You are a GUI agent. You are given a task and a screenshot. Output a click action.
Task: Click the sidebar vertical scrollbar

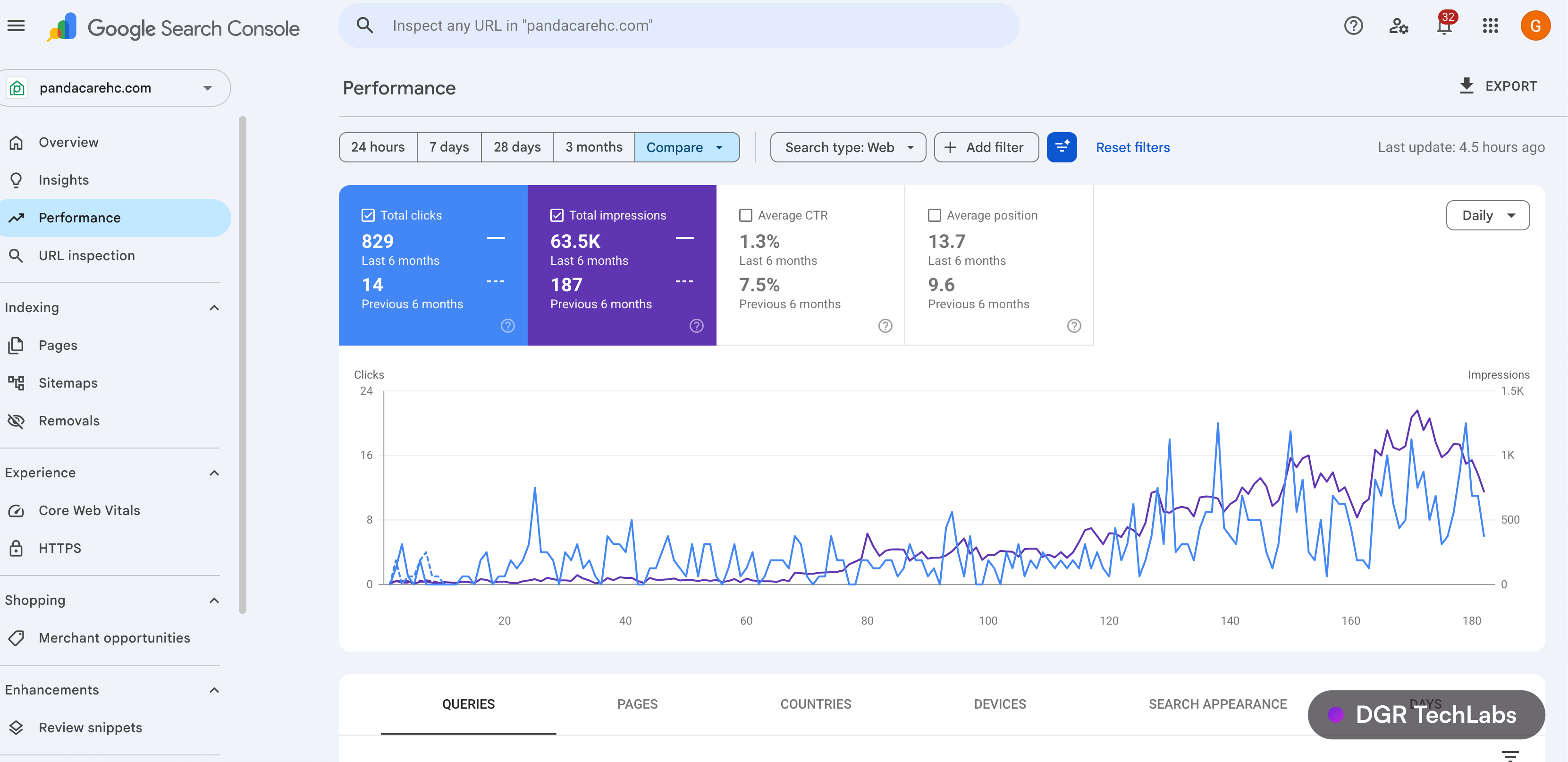[243, 365]
